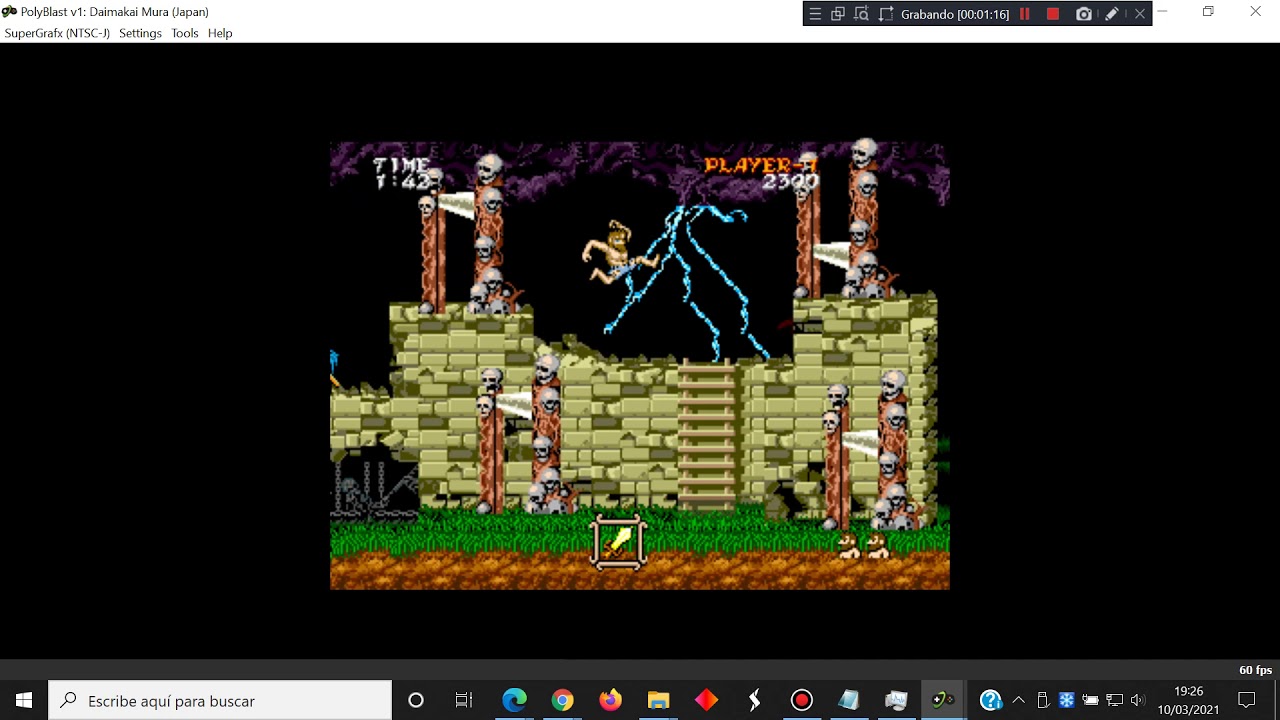Open the volume speaker tray icon
This screenshot has height=720, width=1280.
click(1138, 700)
